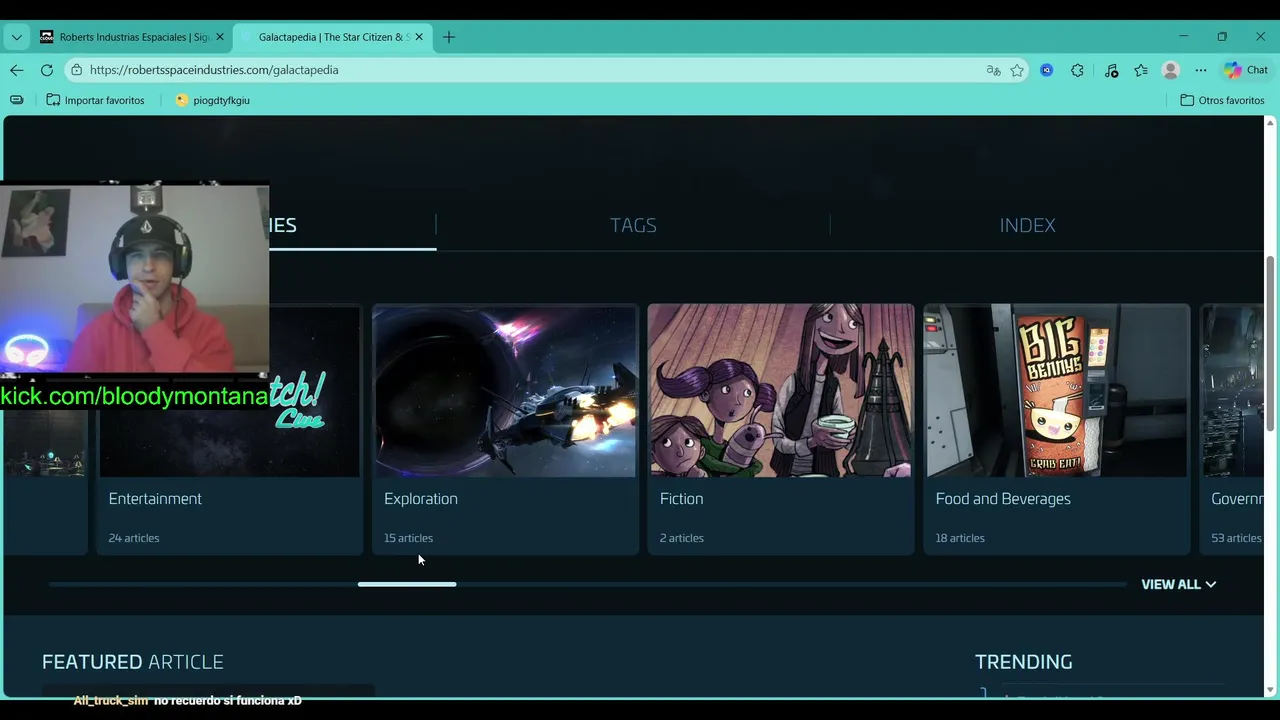
Task: Click the Fiction category title
Action: click(682, 498)
